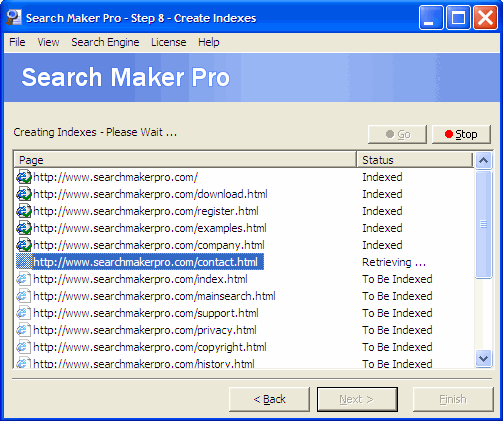Open the View menu

pos(48,42)
